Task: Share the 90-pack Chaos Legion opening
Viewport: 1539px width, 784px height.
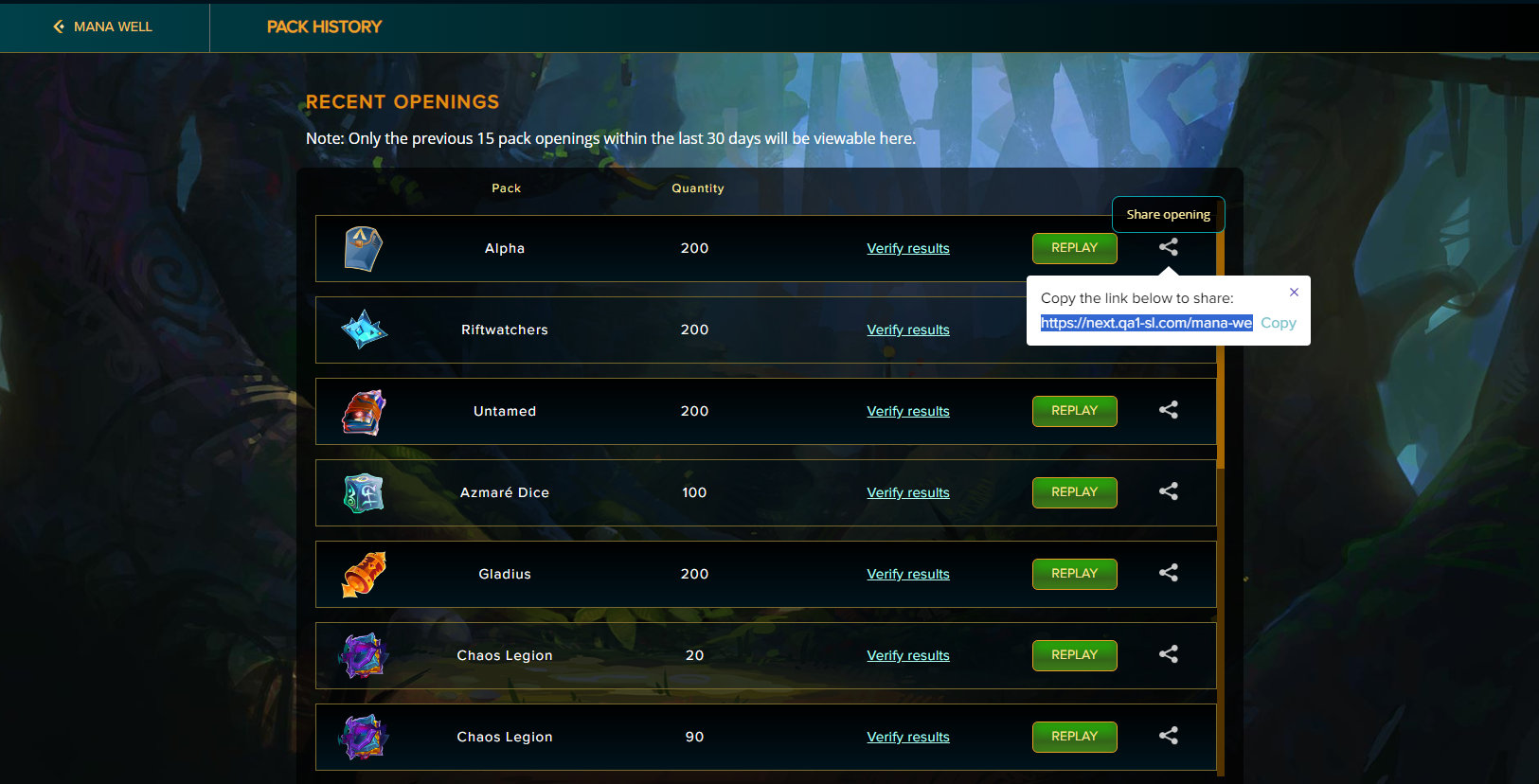Action: 1169,736
